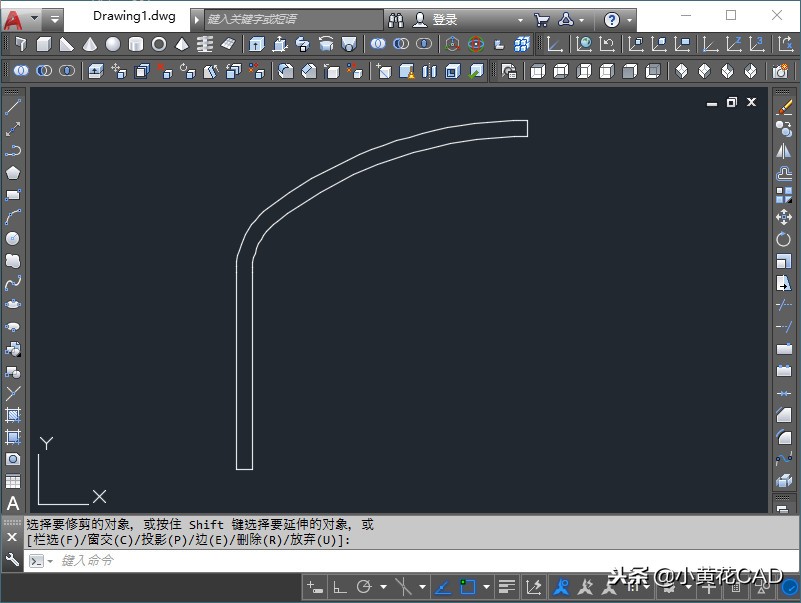
Task: Open the AutoCAD application menu
Action: (x=14, y=19)
